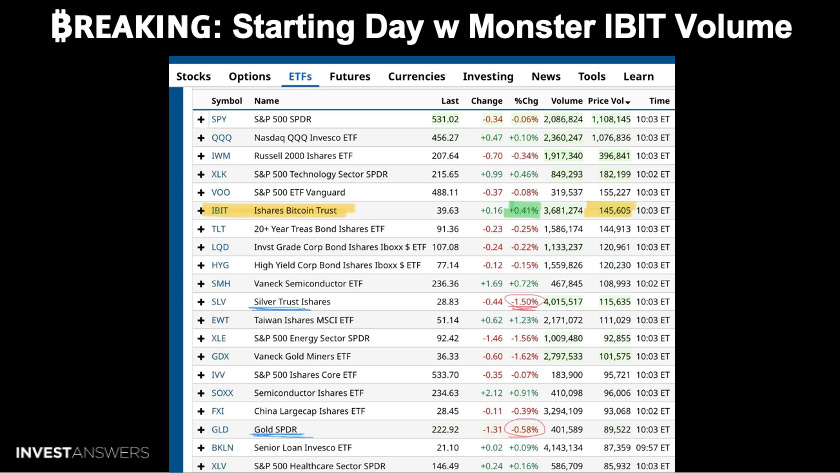Sort table by %Chg header

click(x=526, y=101)
